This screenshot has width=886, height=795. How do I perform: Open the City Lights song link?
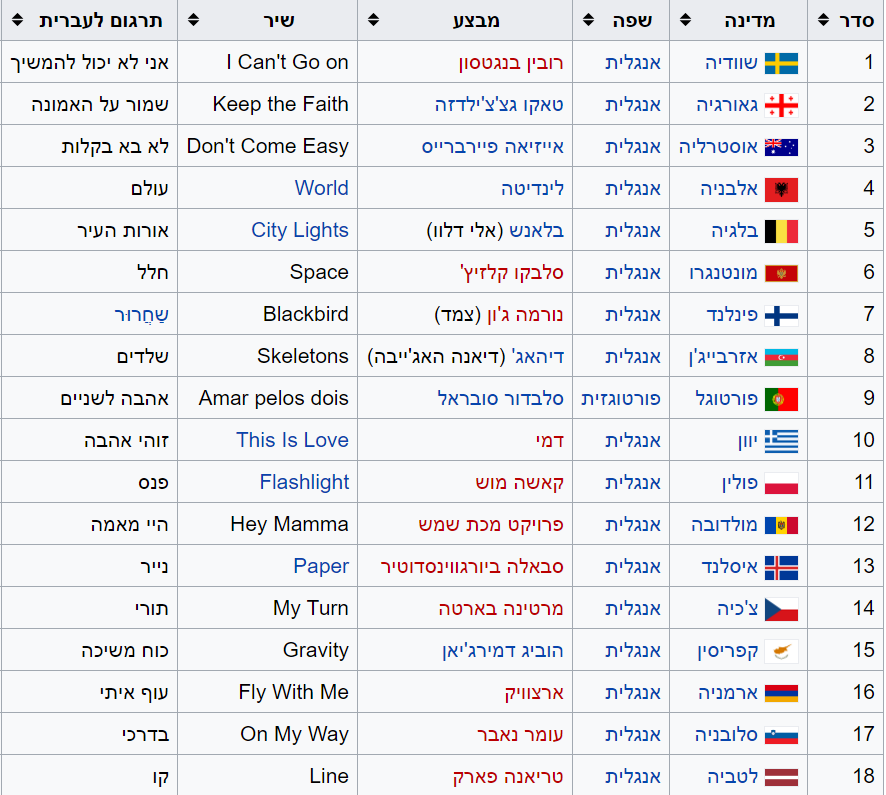(x=299, y=230)
